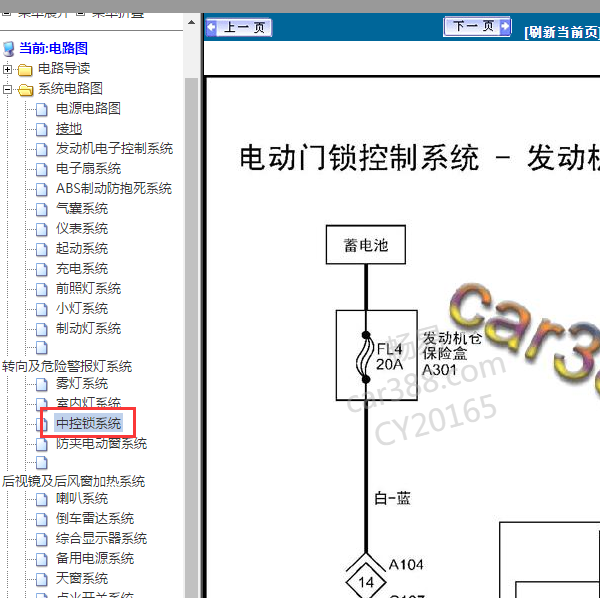Open 综合显示器系统 diagram
Viewport: 600px width, 598px height.
click(x=101, y=538)
